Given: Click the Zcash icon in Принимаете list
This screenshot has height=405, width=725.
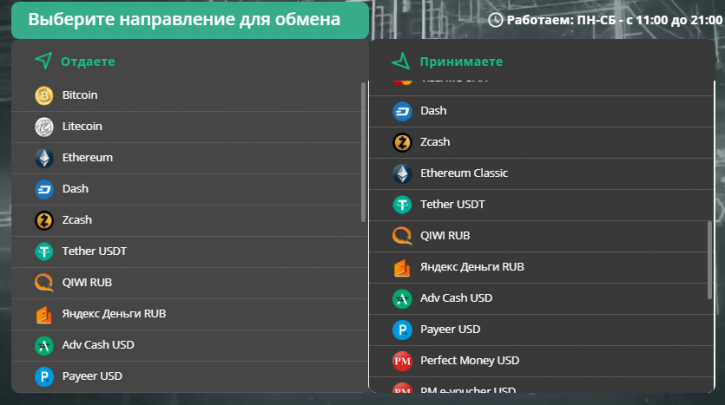Looking at the screenshot, I should pos(402,142).
